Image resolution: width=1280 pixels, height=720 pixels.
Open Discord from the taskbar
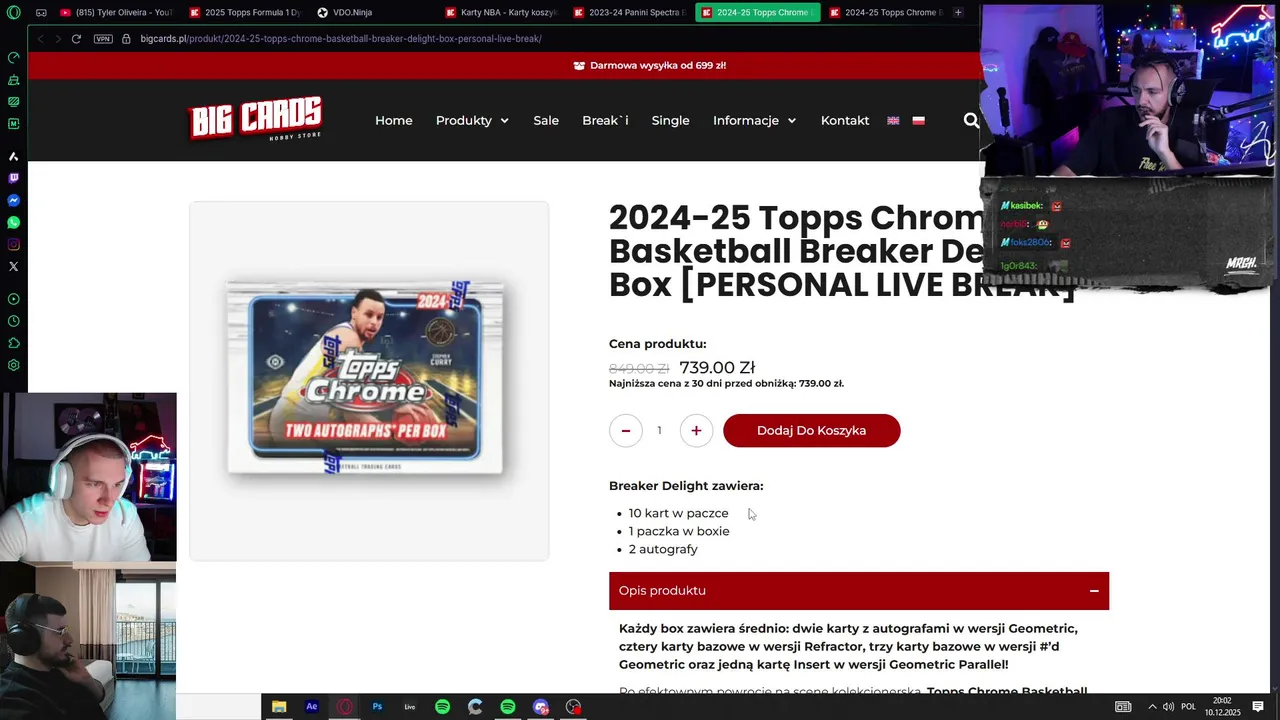pyautogui.click(x=541, y=706)
